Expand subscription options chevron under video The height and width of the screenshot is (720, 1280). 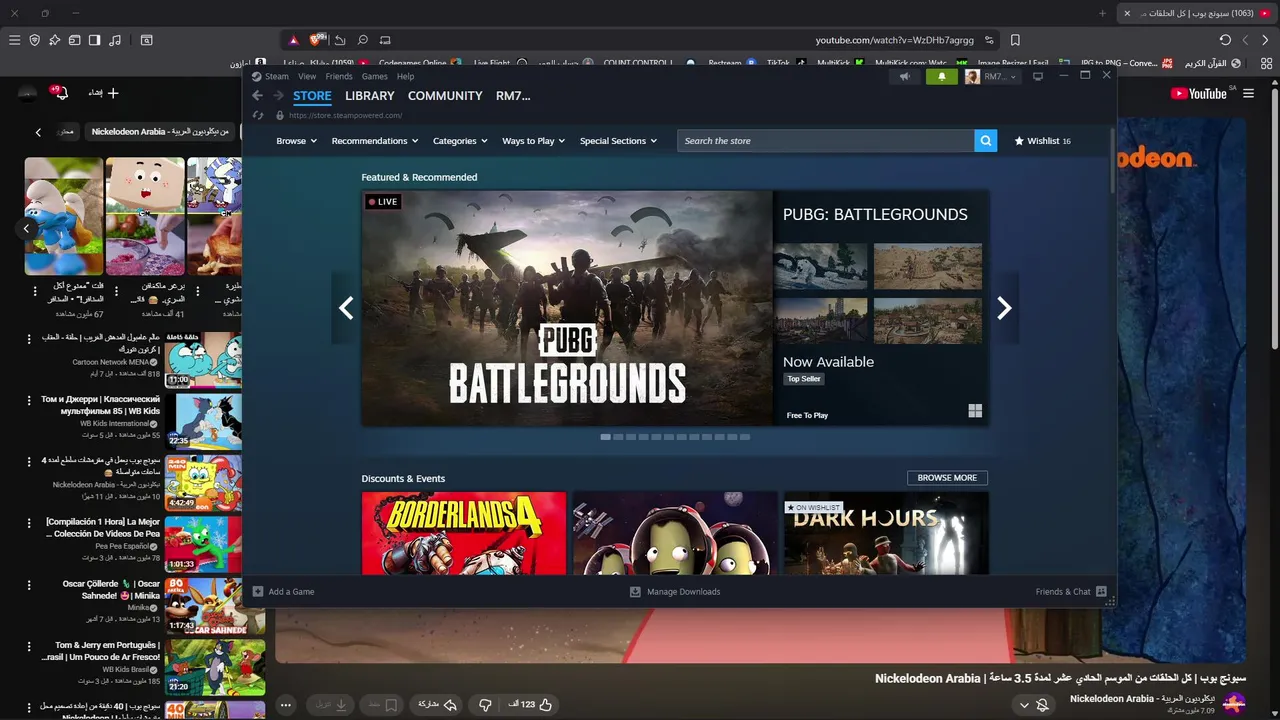tap(1024, 705)
